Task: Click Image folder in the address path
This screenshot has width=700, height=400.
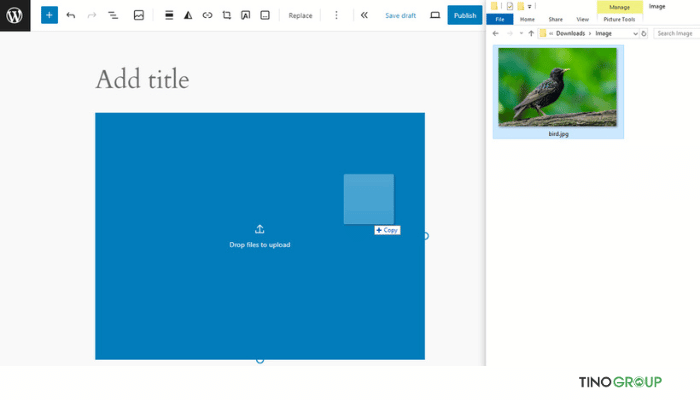Action: tap(603, 33)
